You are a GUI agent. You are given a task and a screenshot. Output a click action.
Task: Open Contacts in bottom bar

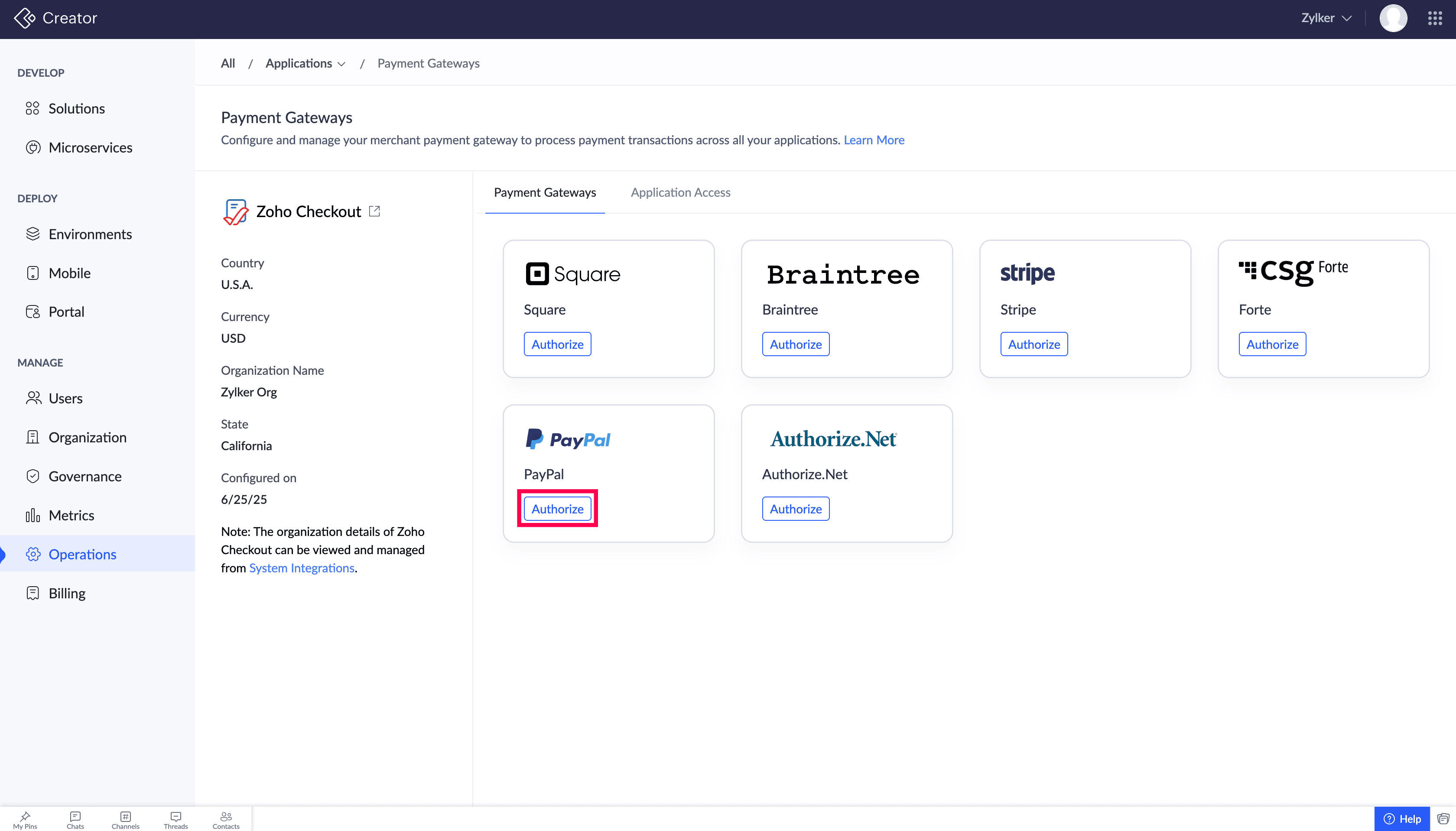226,820
